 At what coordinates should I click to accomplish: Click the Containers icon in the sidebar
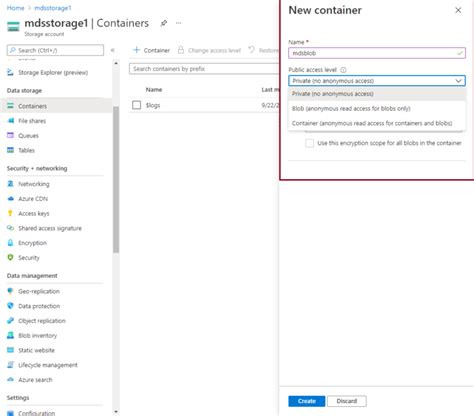pyautogui.click(x=10, y=106)
